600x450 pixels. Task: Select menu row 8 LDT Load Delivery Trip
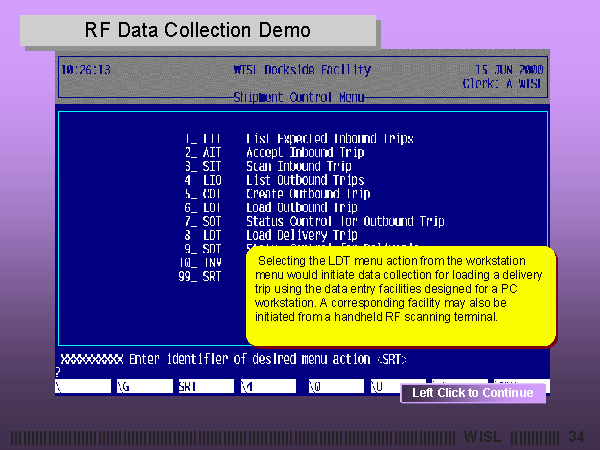coord(271,235)
